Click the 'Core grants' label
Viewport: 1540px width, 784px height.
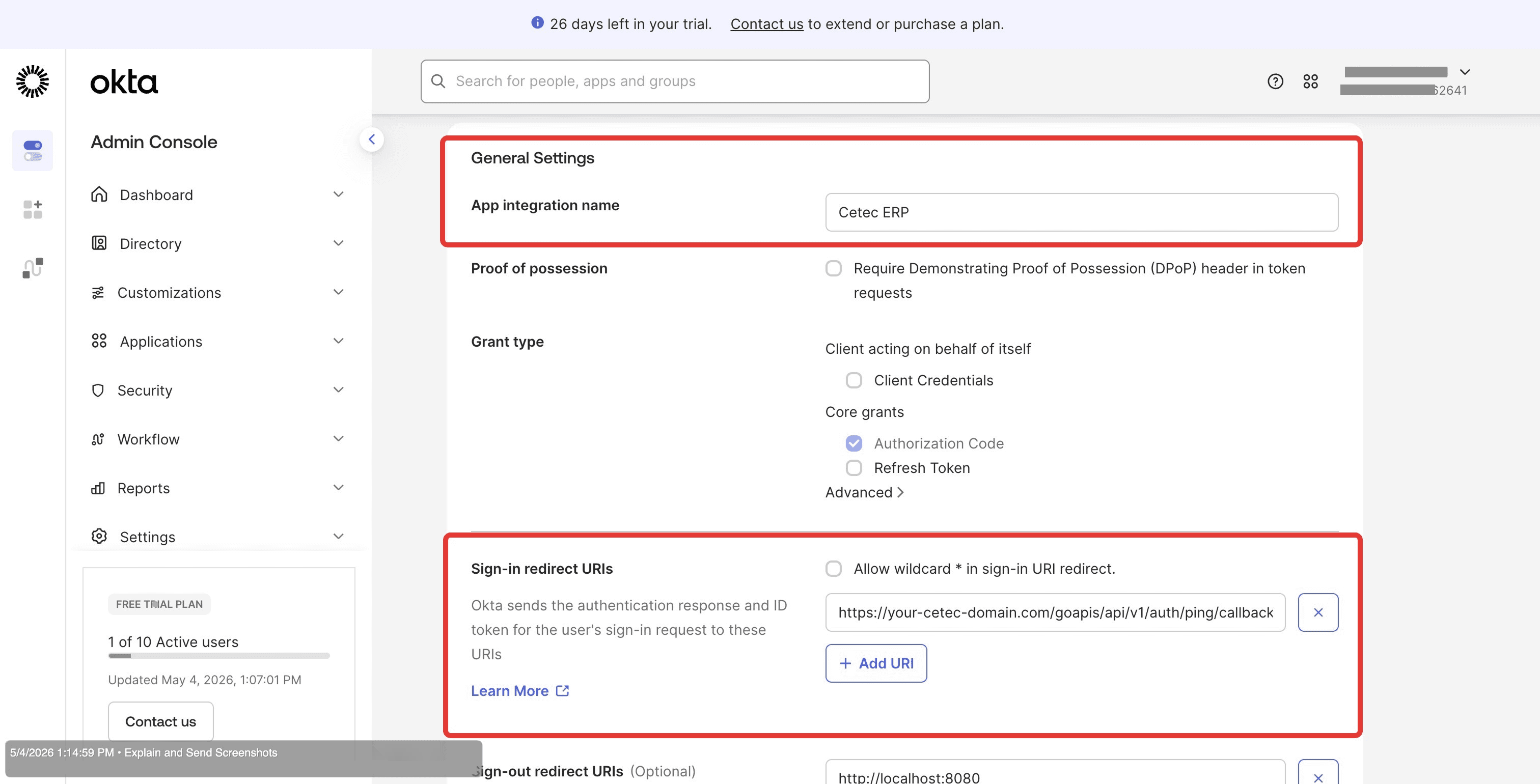pos(864,412)
